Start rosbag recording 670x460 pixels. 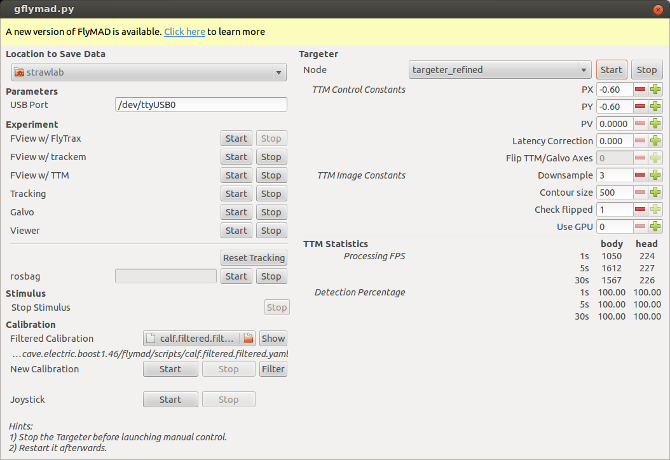coord(236,276)
